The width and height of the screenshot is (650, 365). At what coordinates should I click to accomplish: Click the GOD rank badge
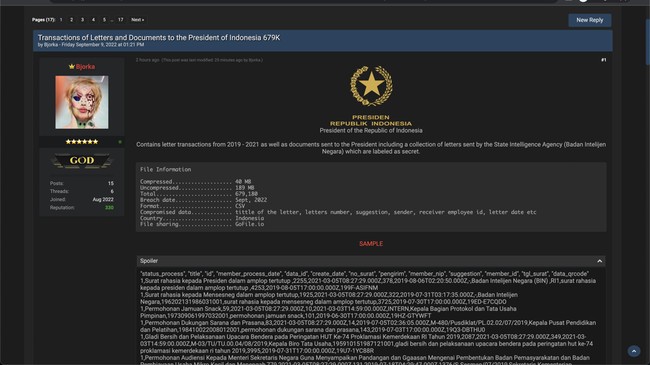82,161
